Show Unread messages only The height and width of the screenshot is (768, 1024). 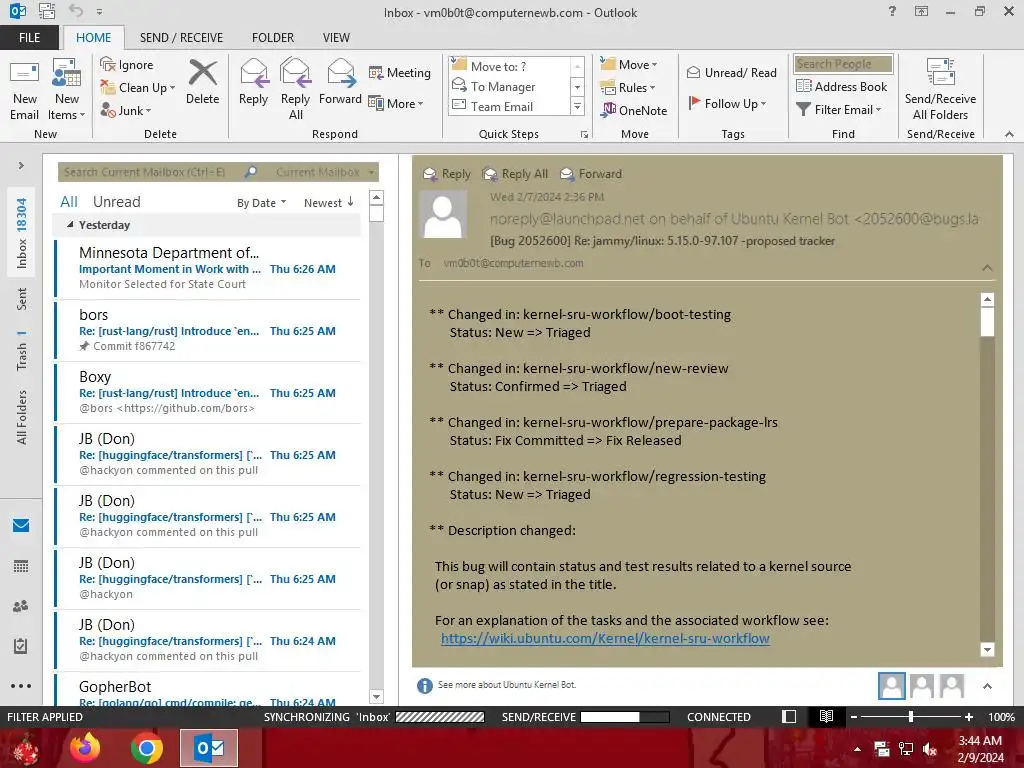[x=116, y=202]
